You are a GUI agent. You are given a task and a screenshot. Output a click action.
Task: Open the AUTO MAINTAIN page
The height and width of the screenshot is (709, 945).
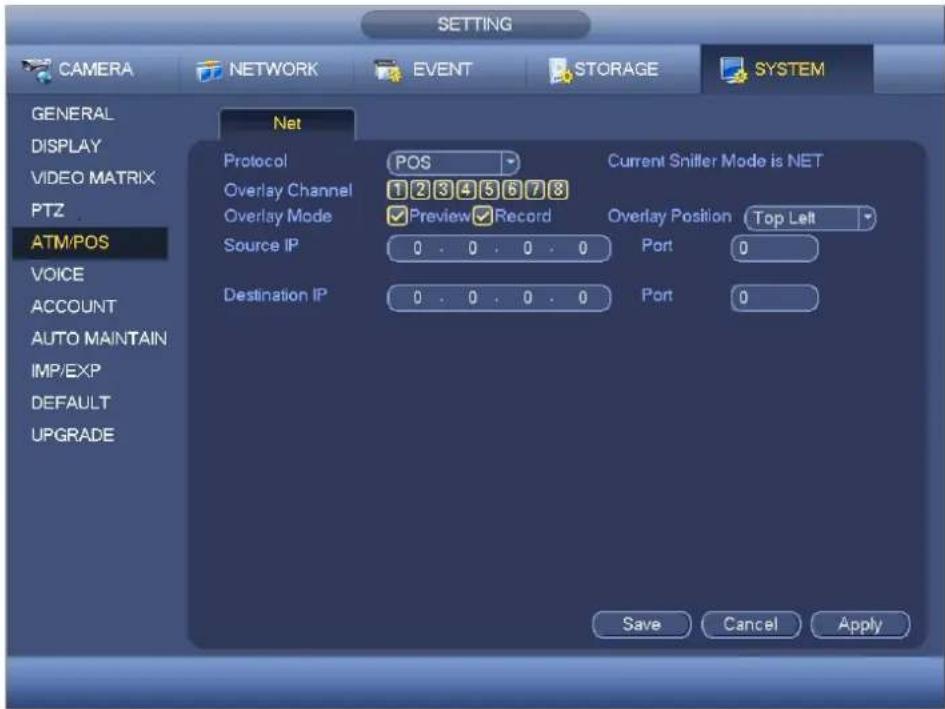point(99,338)
